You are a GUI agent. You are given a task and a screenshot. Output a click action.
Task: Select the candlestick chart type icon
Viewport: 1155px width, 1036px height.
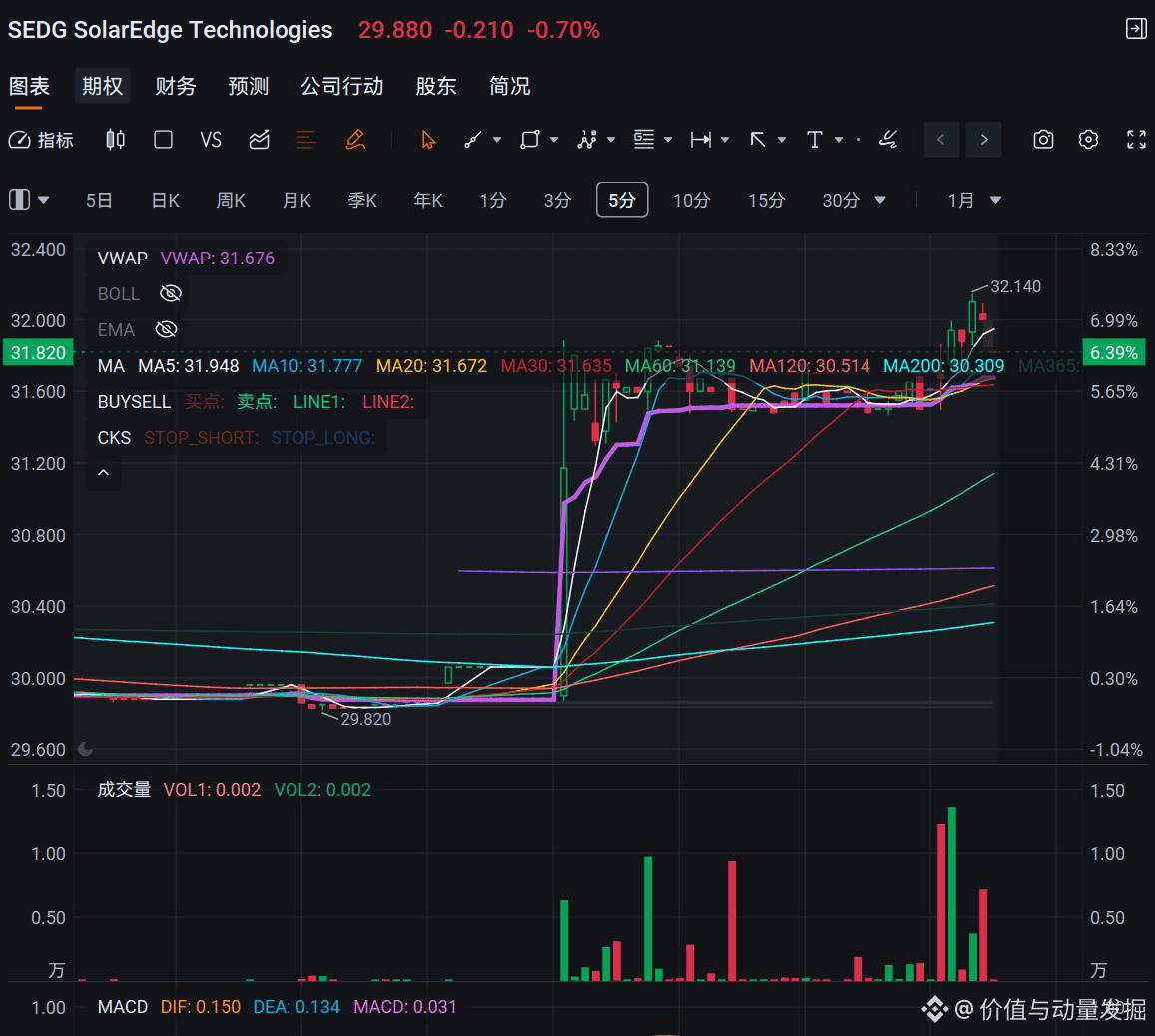coord(115,139)
